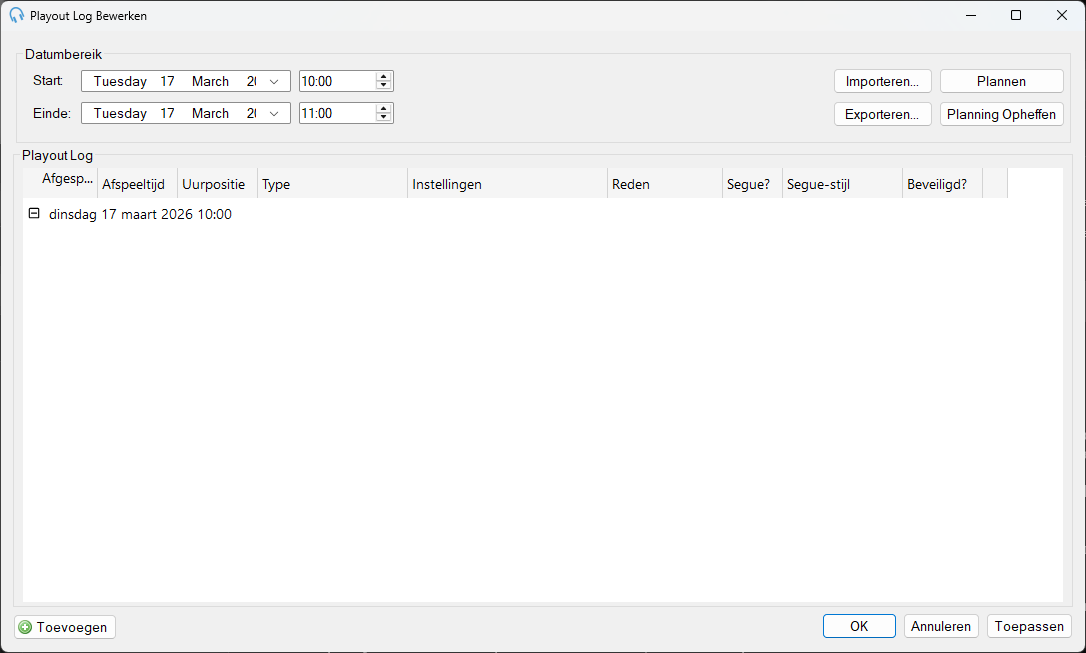Cancel with the Annuleren button
This screenshot has height=653, width=1086.
941,626
